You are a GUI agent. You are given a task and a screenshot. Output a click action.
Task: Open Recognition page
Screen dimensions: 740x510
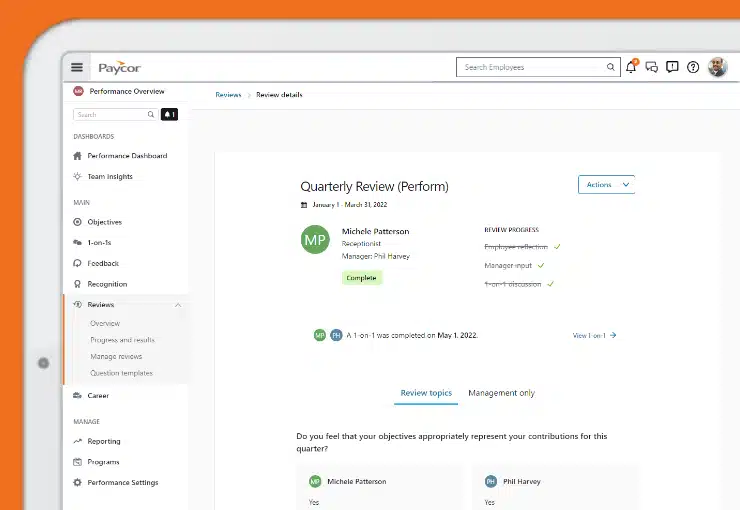pos(107,284)
